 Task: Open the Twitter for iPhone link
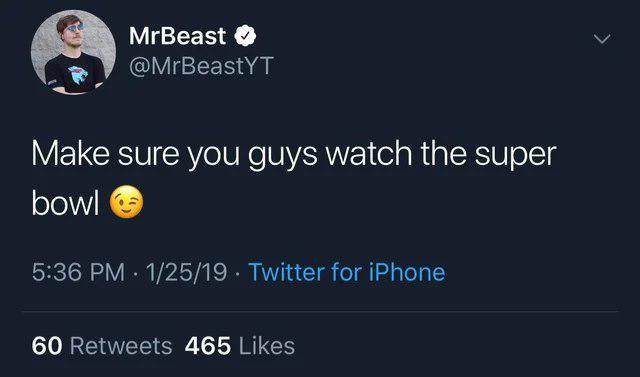[347, 272]
